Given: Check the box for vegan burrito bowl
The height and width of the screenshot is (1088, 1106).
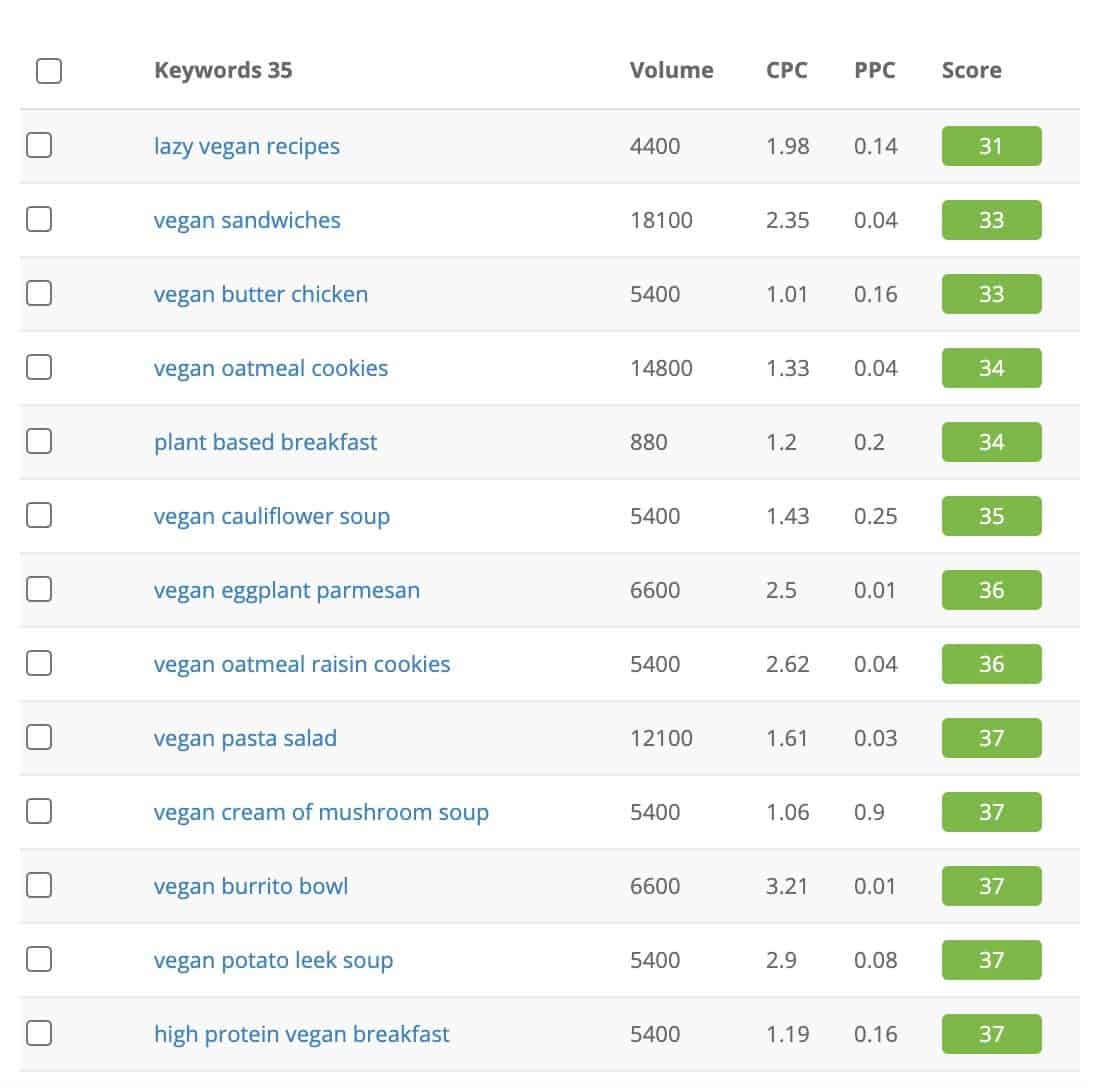Looking at the screenshot, I should [x=38, y=885].
